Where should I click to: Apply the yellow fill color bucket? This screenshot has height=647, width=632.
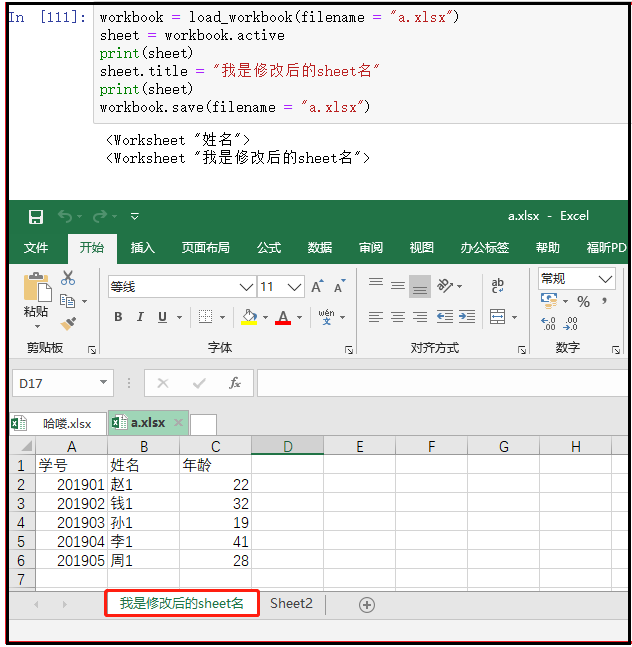(249, 317)
